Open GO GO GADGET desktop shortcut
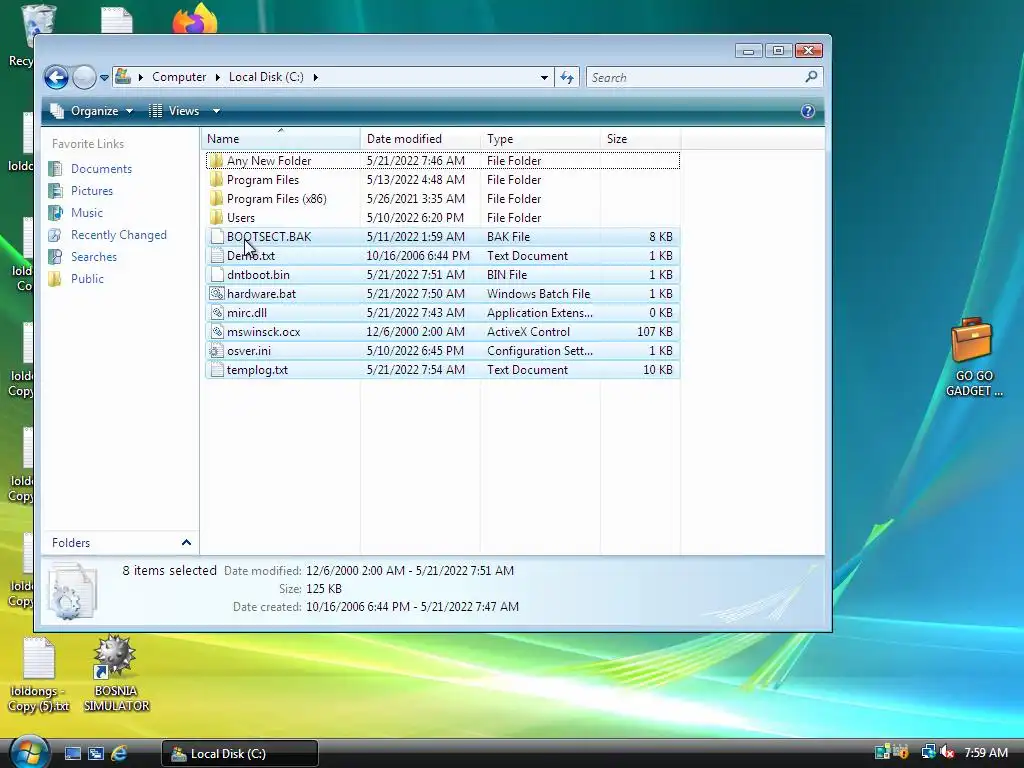This screenshot has width=1024, height=768. click(x=972, y=357)
